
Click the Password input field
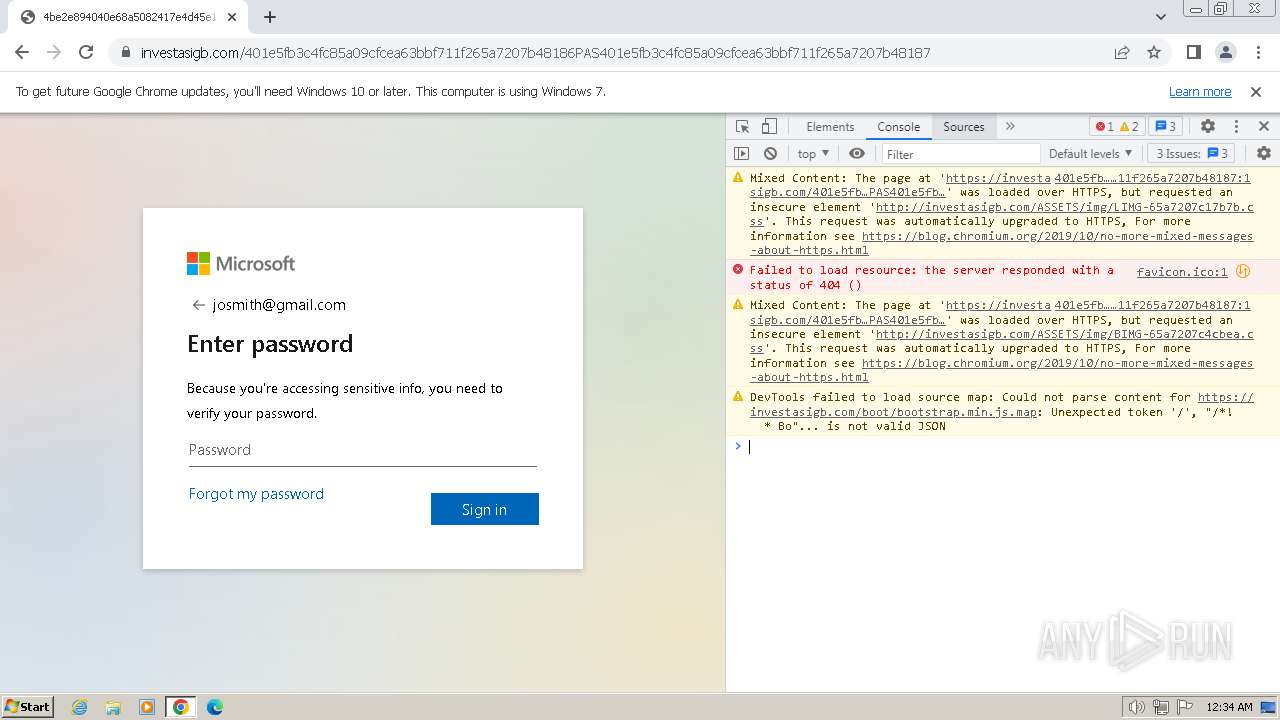(x=362, y=450)
